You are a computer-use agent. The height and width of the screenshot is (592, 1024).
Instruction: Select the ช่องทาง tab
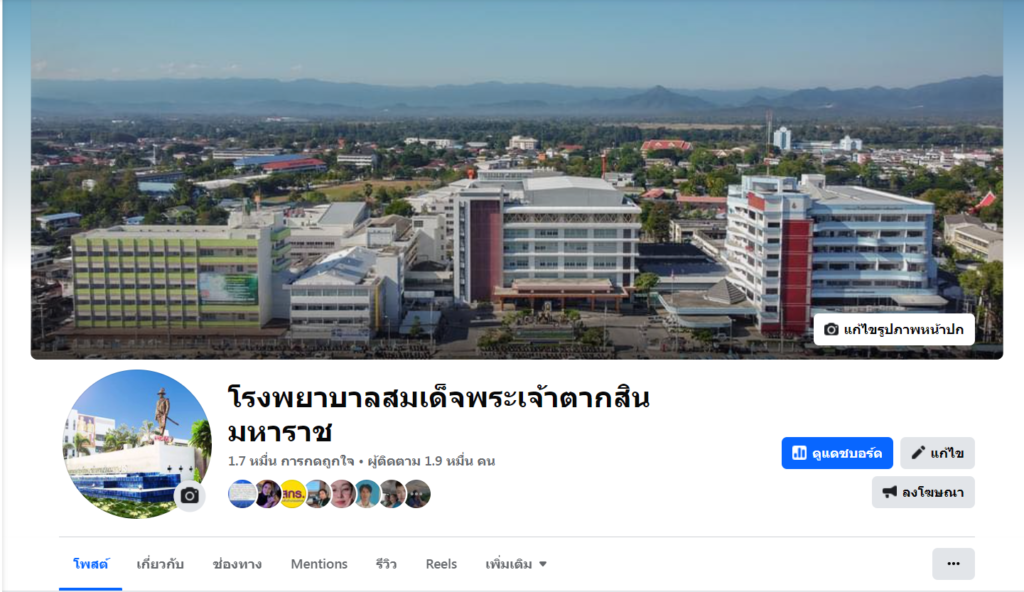tap(237, 564)
